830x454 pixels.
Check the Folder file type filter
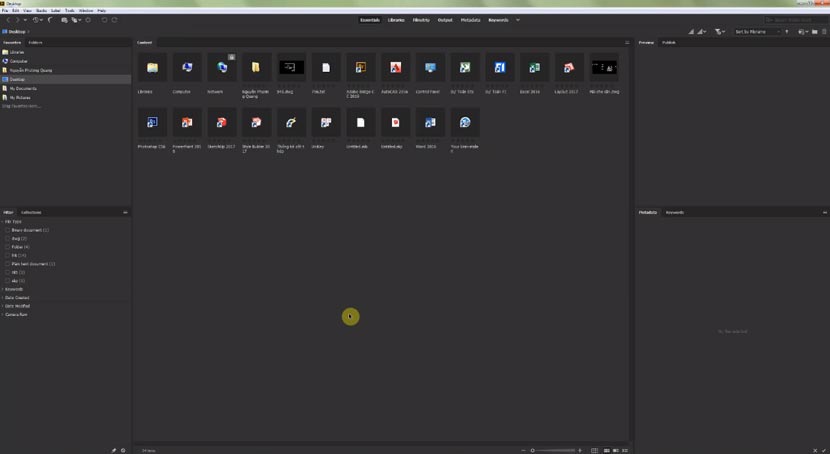[x=7, y=247]
